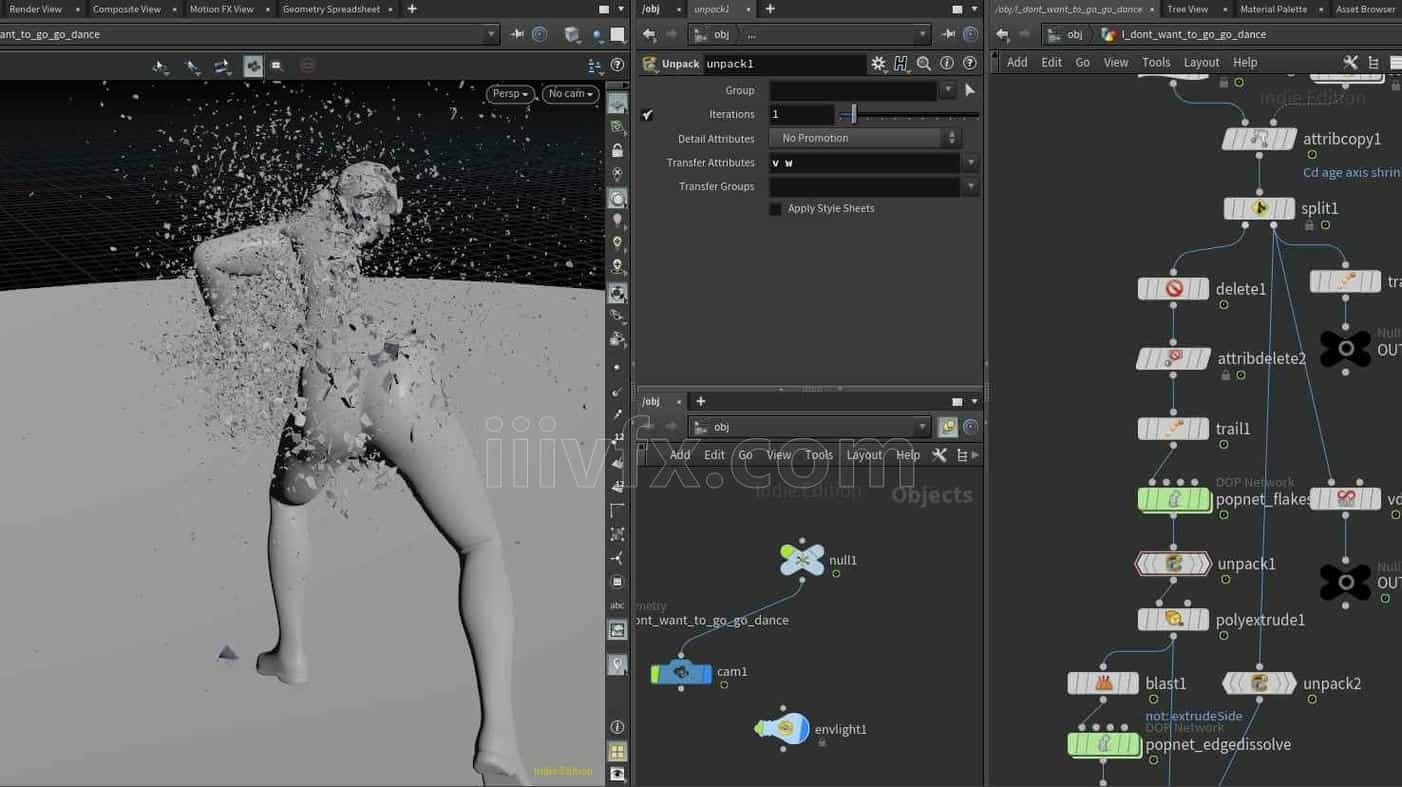Select the trail1 node

pos(1174,429)
